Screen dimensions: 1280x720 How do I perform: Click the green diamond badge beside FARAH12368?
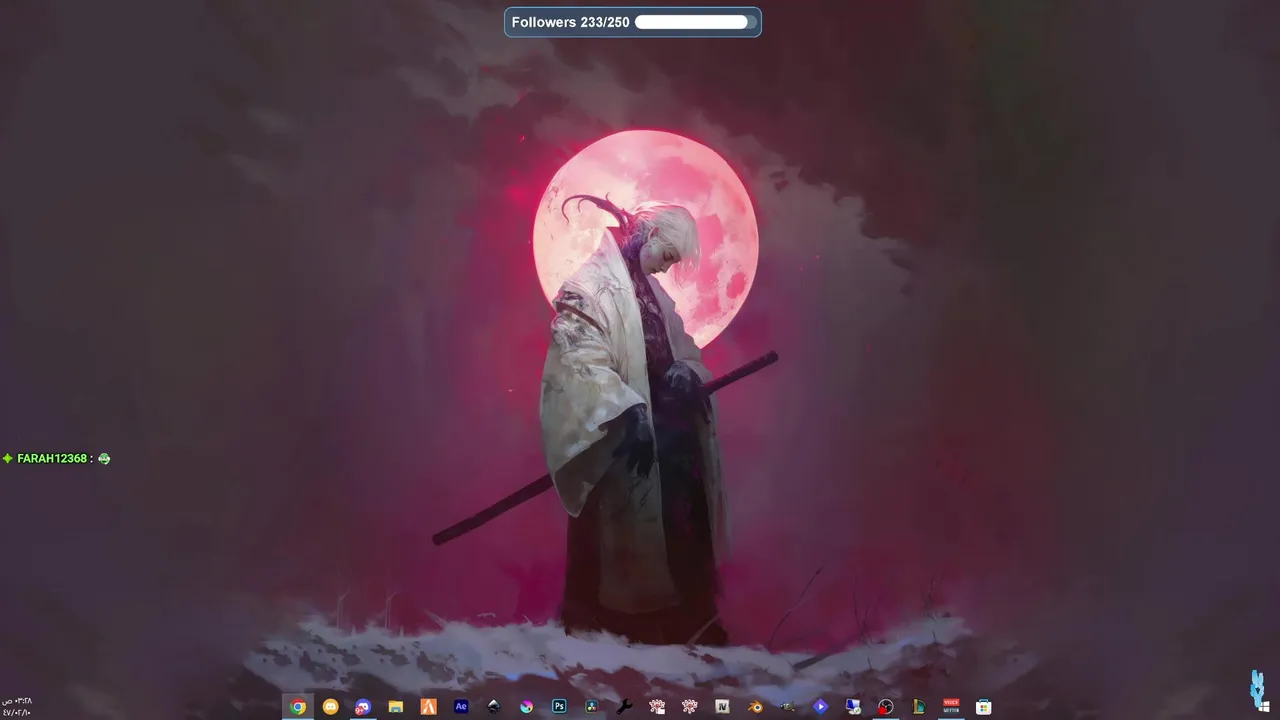click(x=8, y=458)
